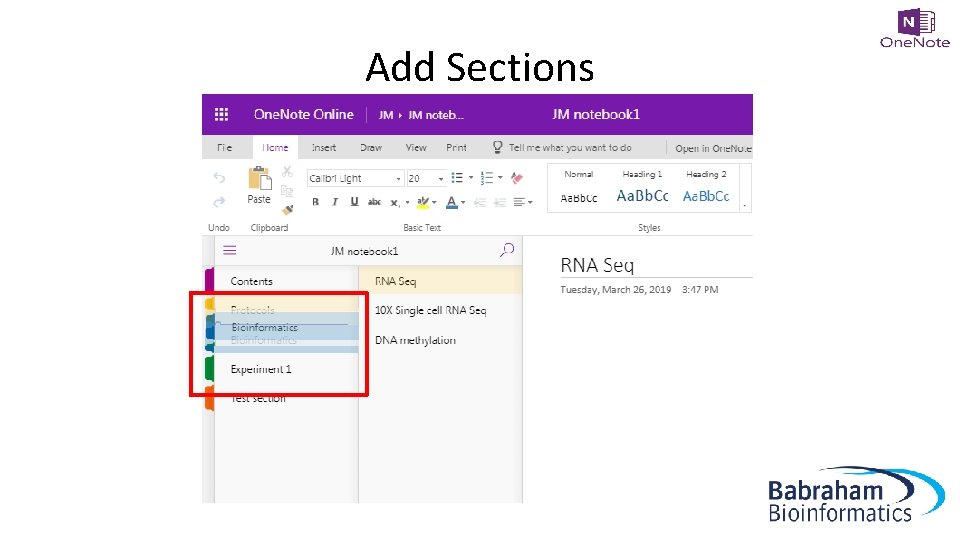
Task: Click the Undo arrow icon
Action: (219, 178)
